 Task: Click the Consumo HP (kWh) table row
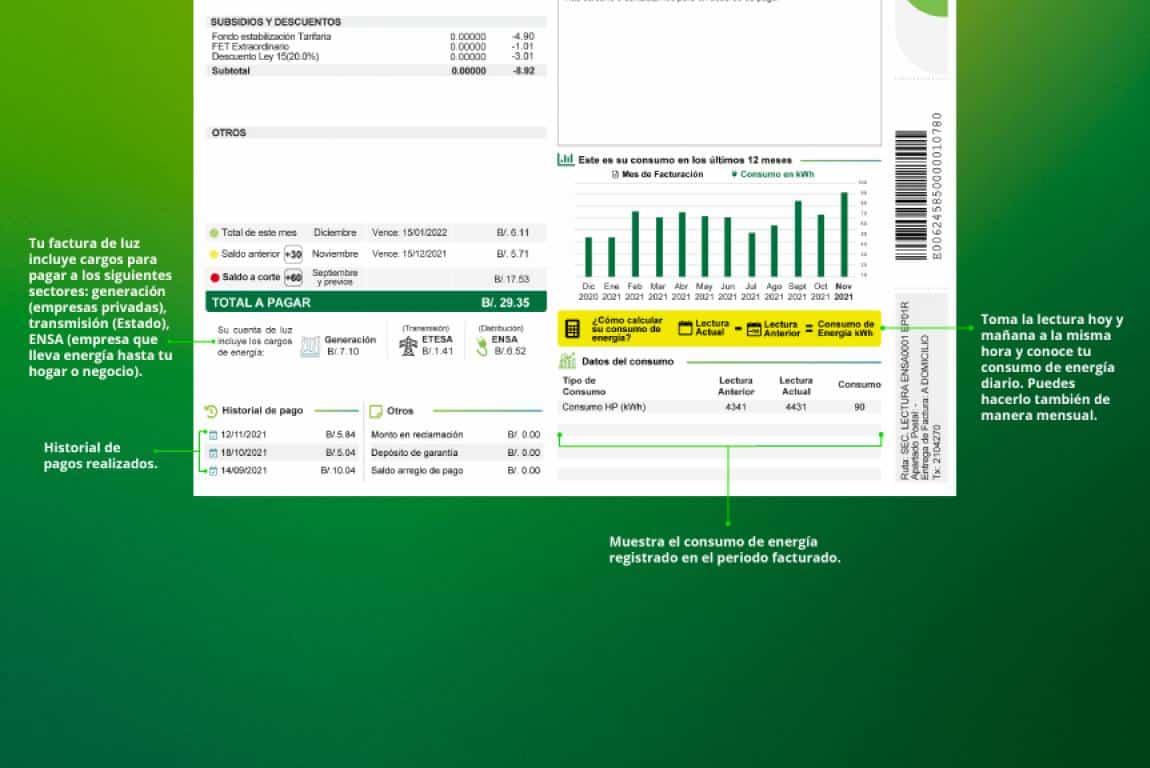[720, 407]
